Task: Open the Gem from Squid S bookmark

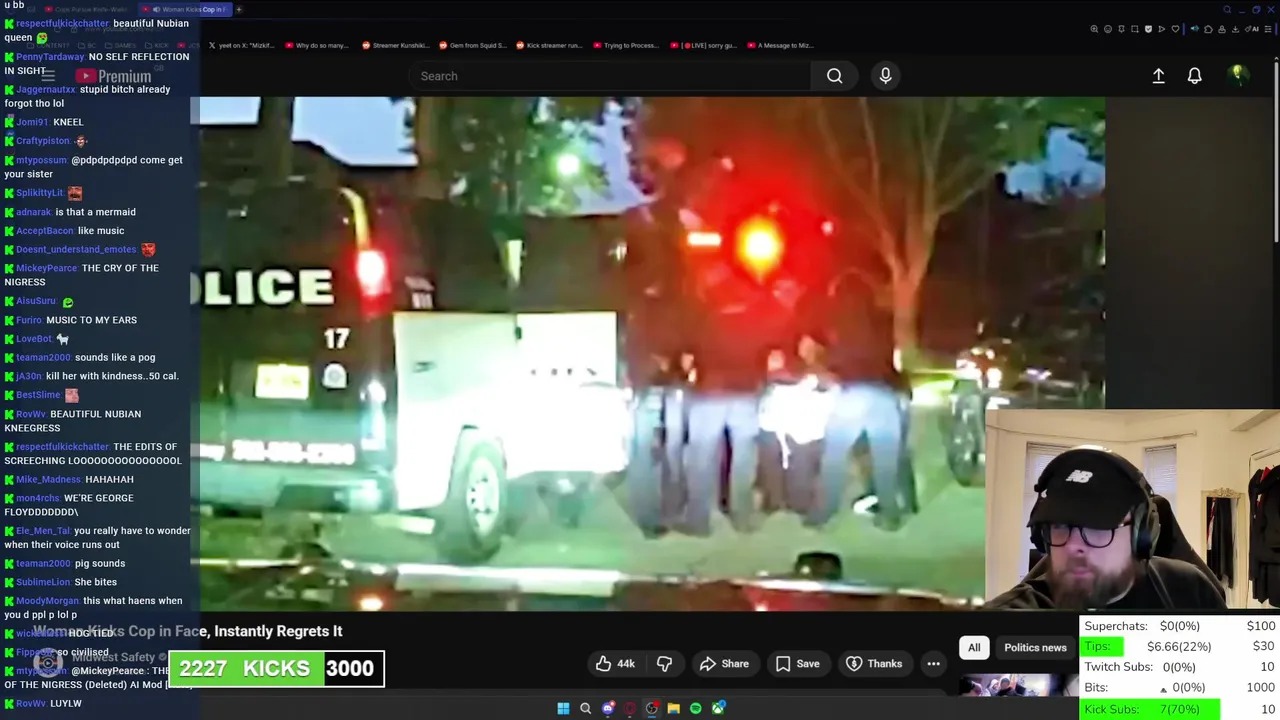Action: [x=472, y=45]
